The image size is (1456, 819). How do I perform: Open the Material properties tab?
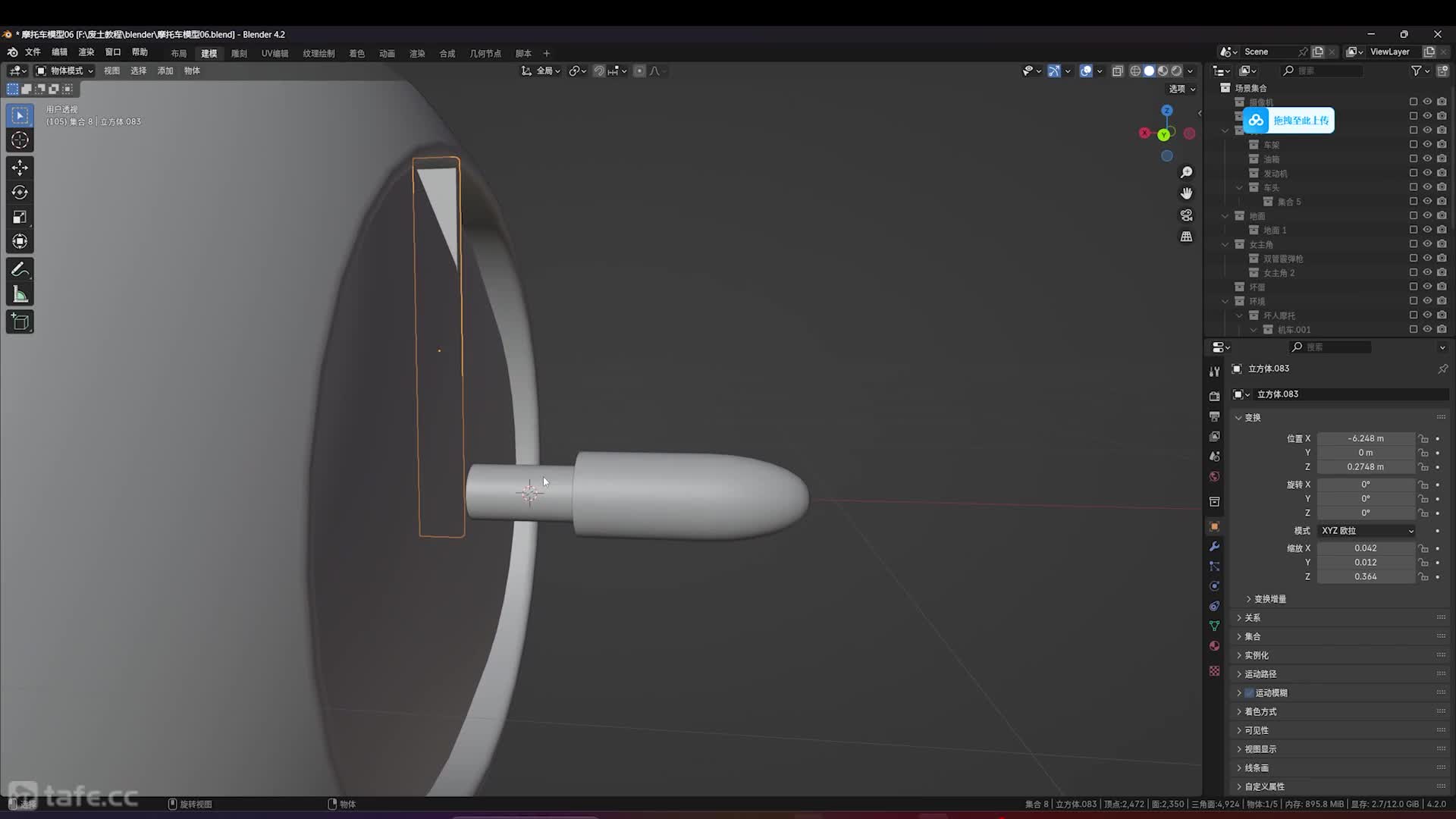coord(1214,646)
